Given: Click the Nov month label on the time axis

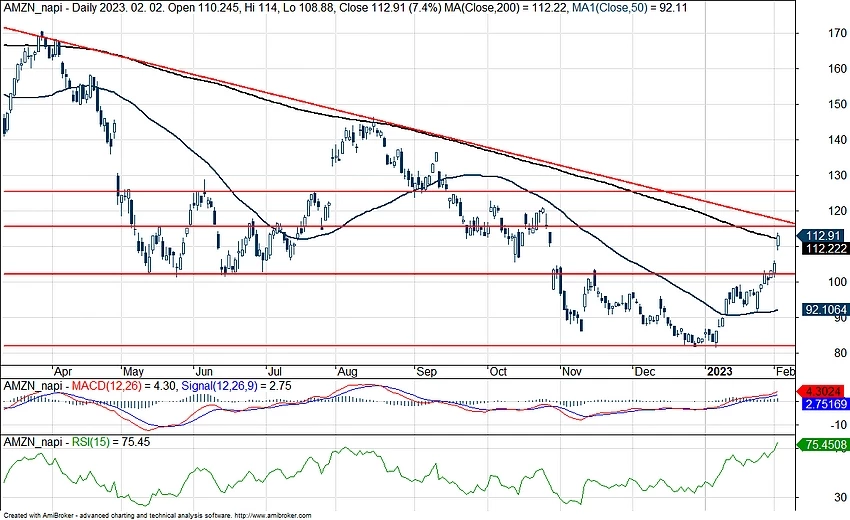Looking at the screenshot, I should (571, 372).
